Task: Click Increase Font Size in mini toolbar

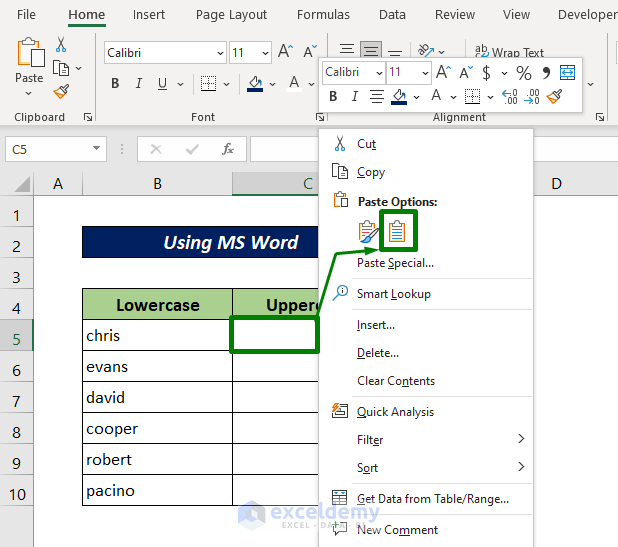Action: (x=443, y=72)
